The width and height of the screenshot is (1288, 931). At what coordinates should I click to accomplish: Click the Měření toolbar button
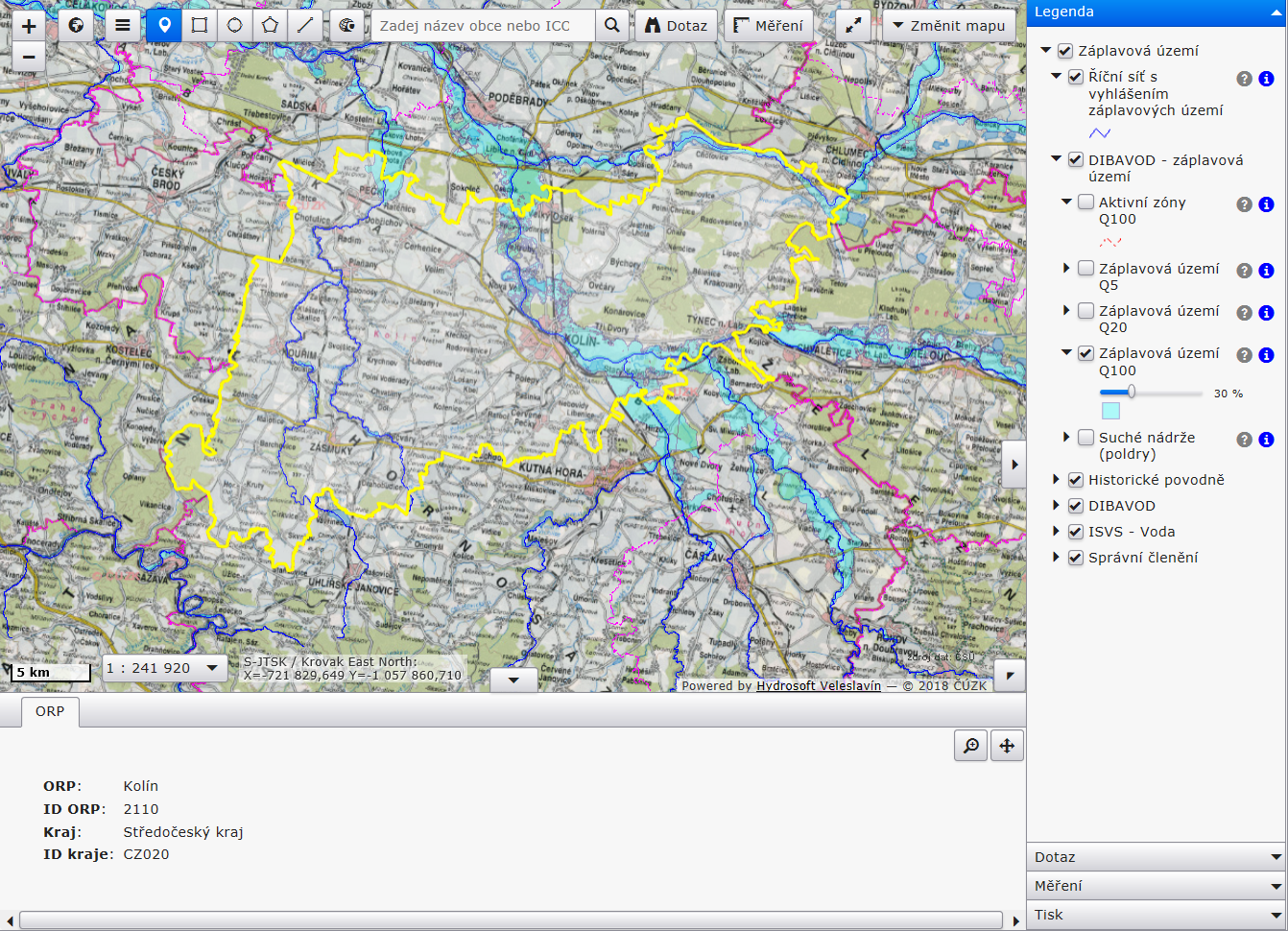[769, 26]
